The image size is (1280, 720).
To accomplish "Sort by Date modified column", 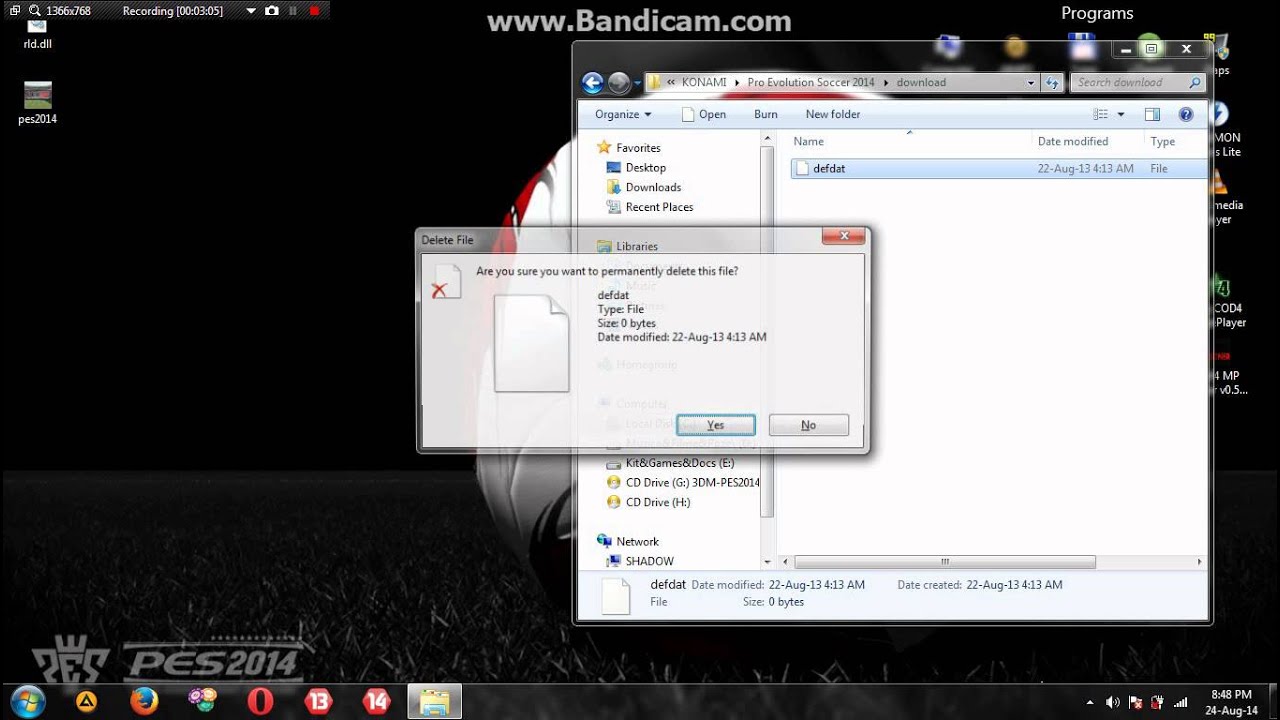I will [x=1087, y=141].
